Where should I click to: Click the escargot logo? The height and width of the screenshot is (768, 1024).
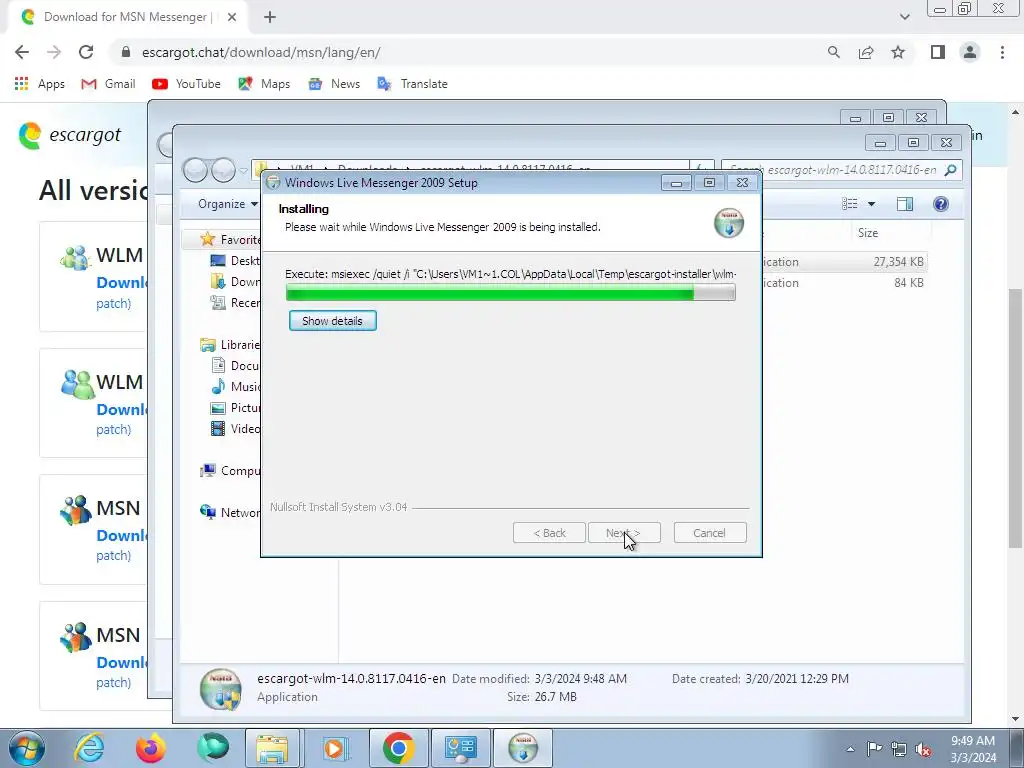[x=70, y=135]
